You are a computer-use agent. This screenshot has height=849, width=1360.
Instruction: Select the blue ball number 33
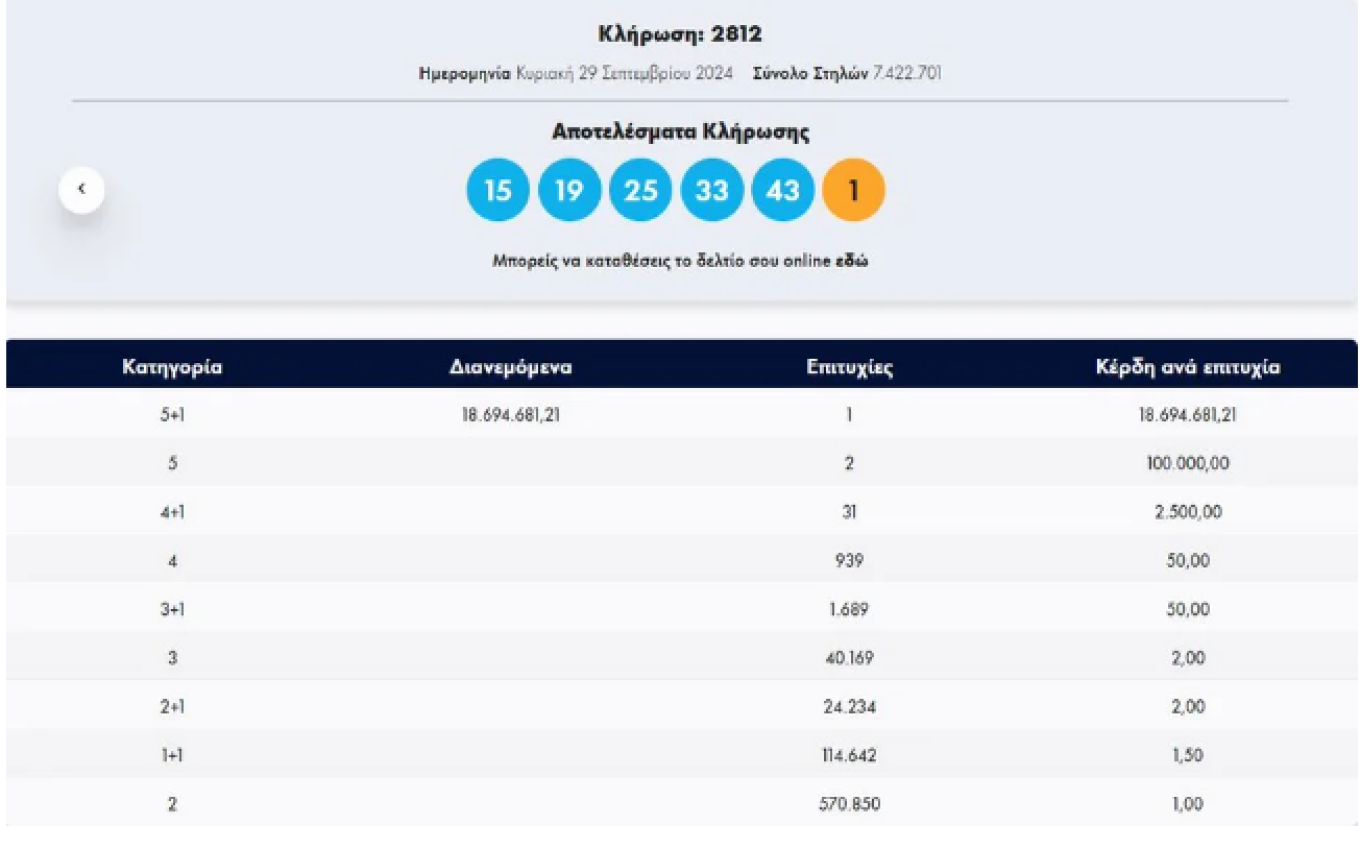711,190
